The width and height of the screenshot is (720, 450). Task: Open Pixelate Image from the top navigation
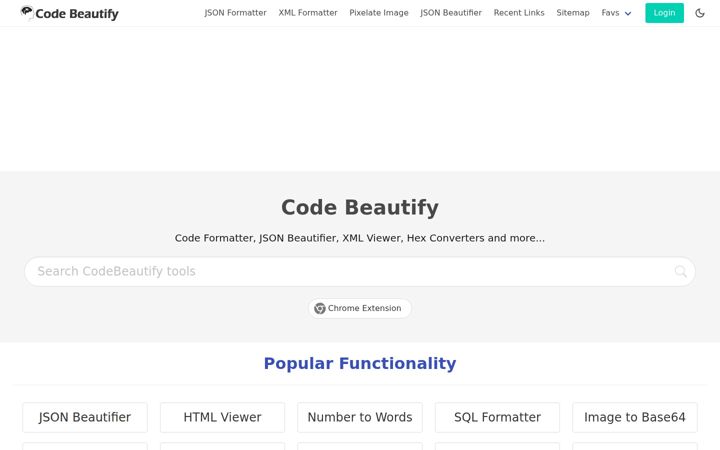[x=379, y=13]
